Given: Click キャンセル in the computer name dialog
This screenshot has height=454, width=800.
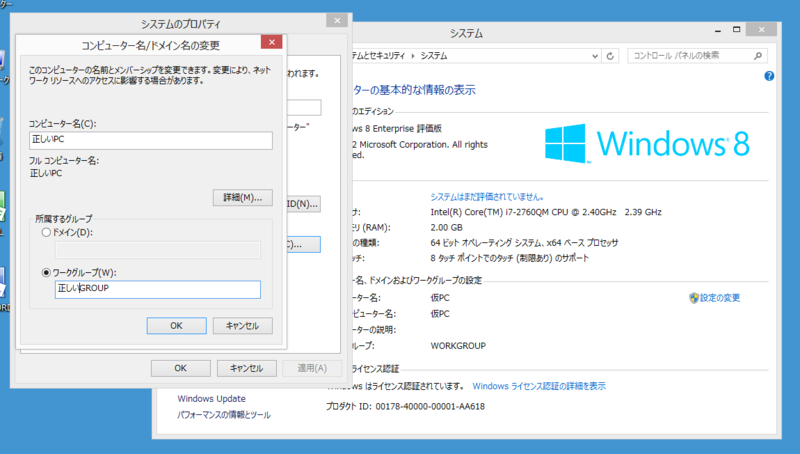Looking at the screenshot, I should 242,325.
